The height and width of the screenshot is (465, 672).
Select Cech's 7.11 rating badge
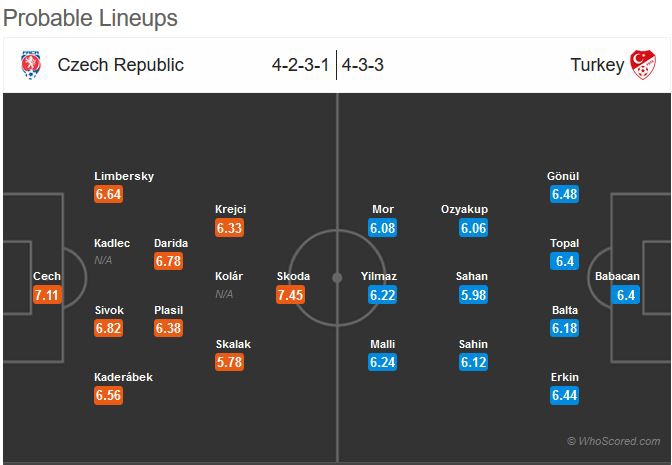click(x=47, y=295)
